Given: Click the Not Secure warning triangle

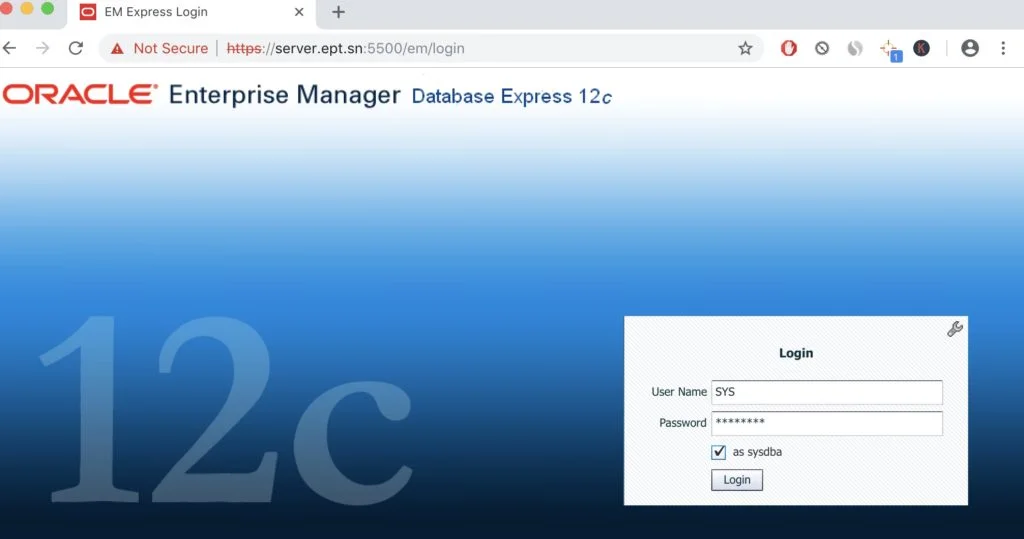Looking at the screenshot, I should 117,48.
